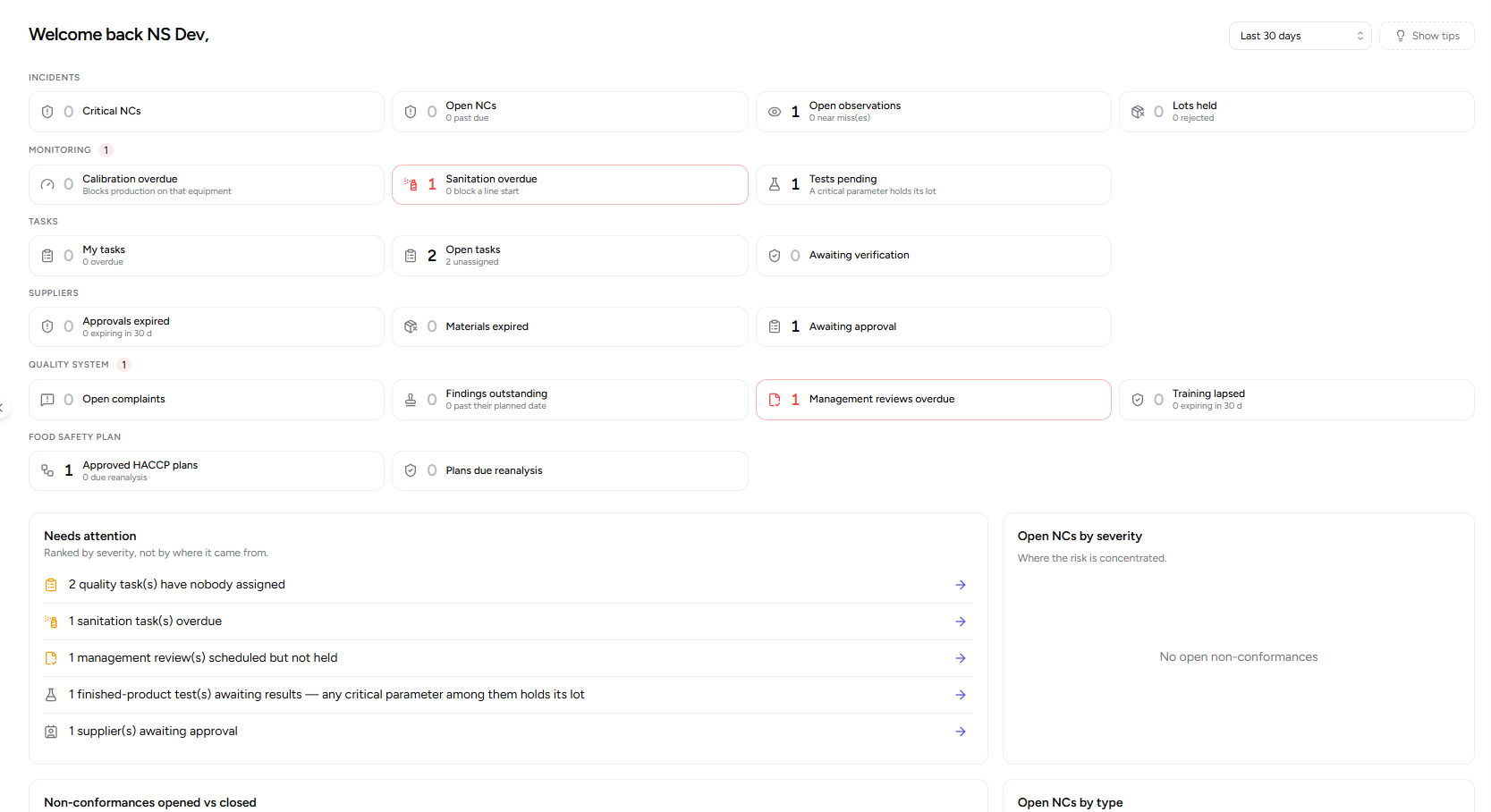This screenshot has width=1491, height=812.
Task: Click the spray bottle icon on Sanitation overdue
Action: [411, 184]
